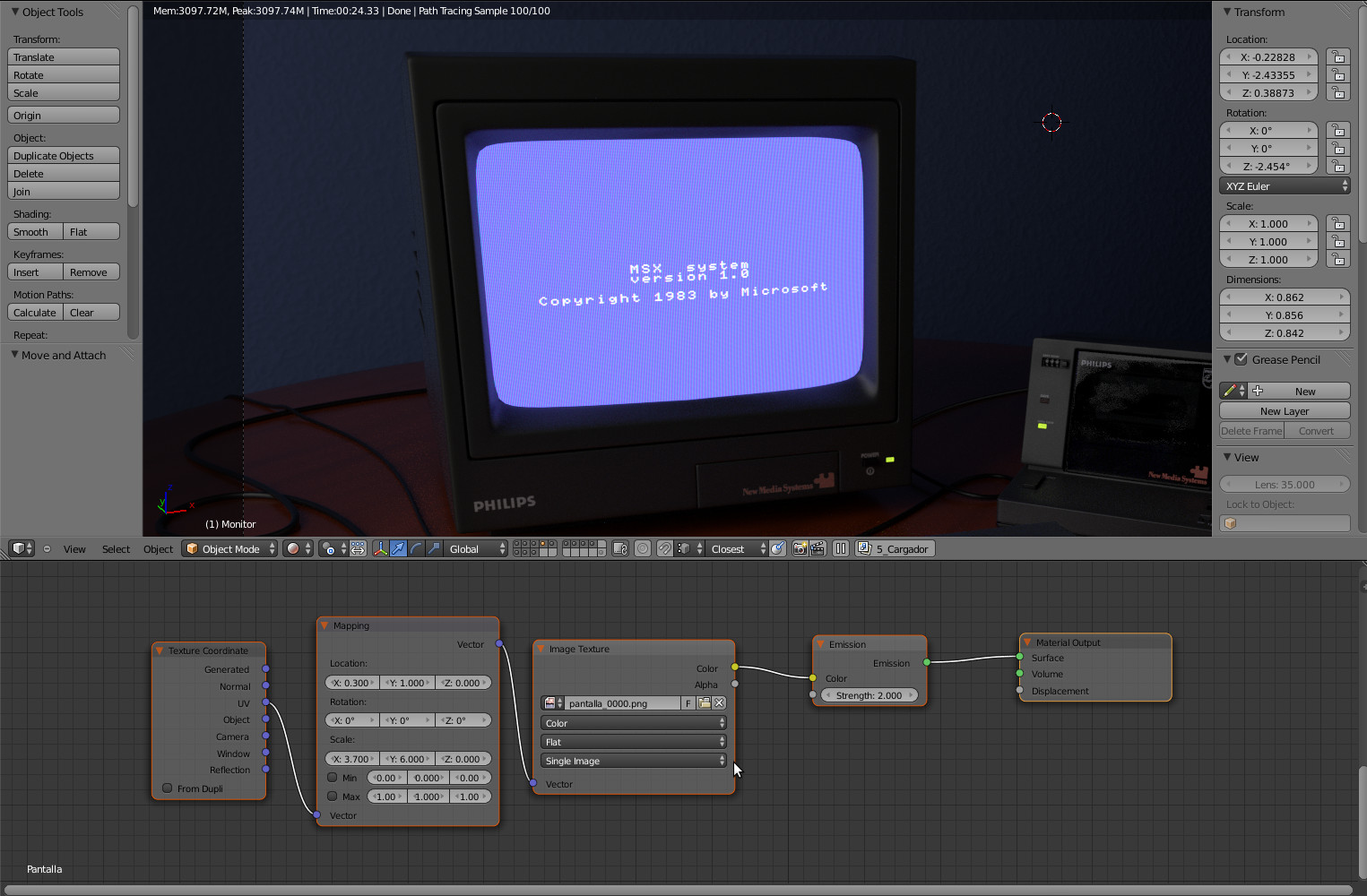Screen dimensions: 1367x896
Task: Adjust the Emission Strength slider
Action: [870, 695]
